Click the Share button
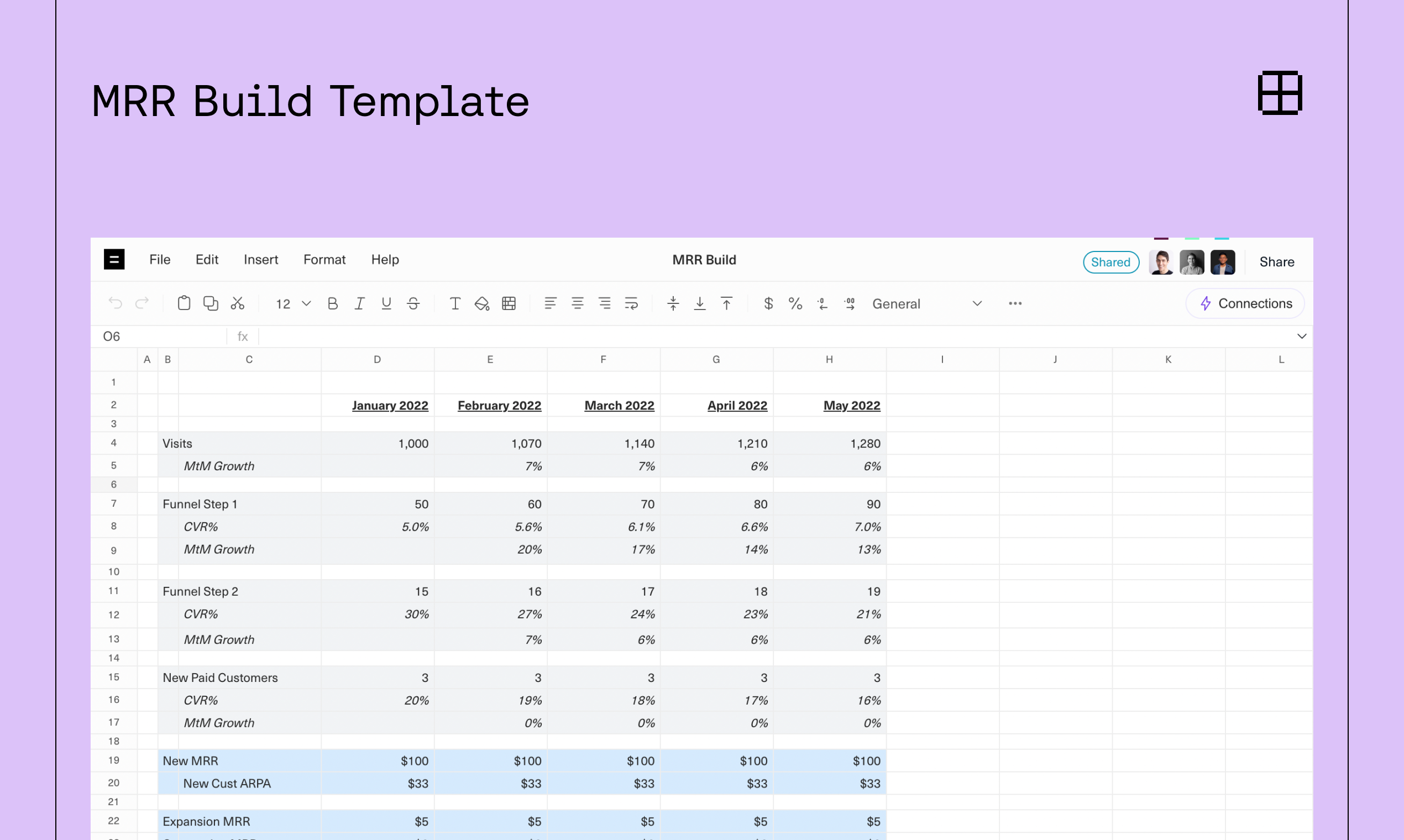Viewport: 1404px width, 840px height. pos(1277,261)
